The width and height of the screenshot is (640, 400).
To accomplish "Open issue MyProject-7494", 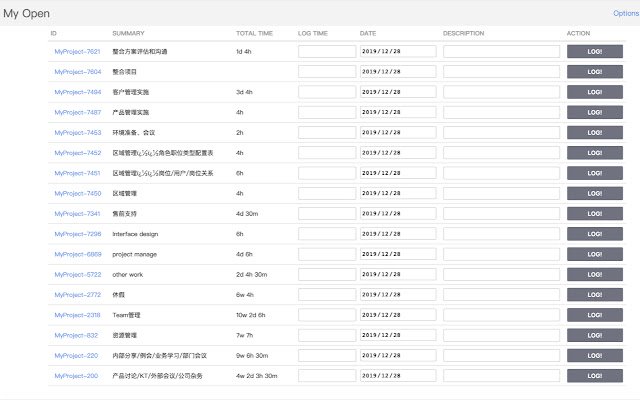I will tap(78, 92).
